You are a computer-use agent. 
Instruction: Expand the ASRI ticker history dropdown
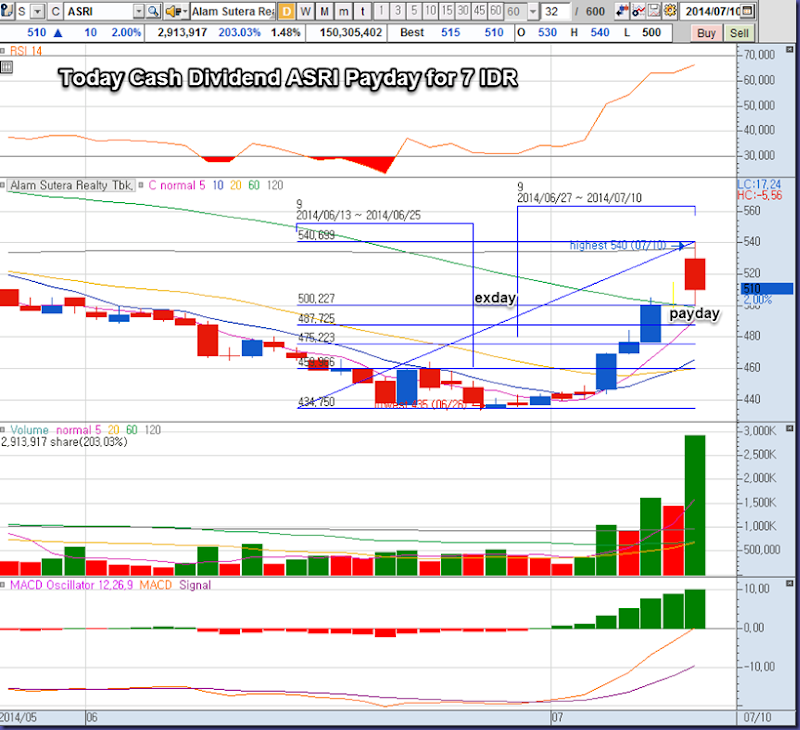point(139,11)
